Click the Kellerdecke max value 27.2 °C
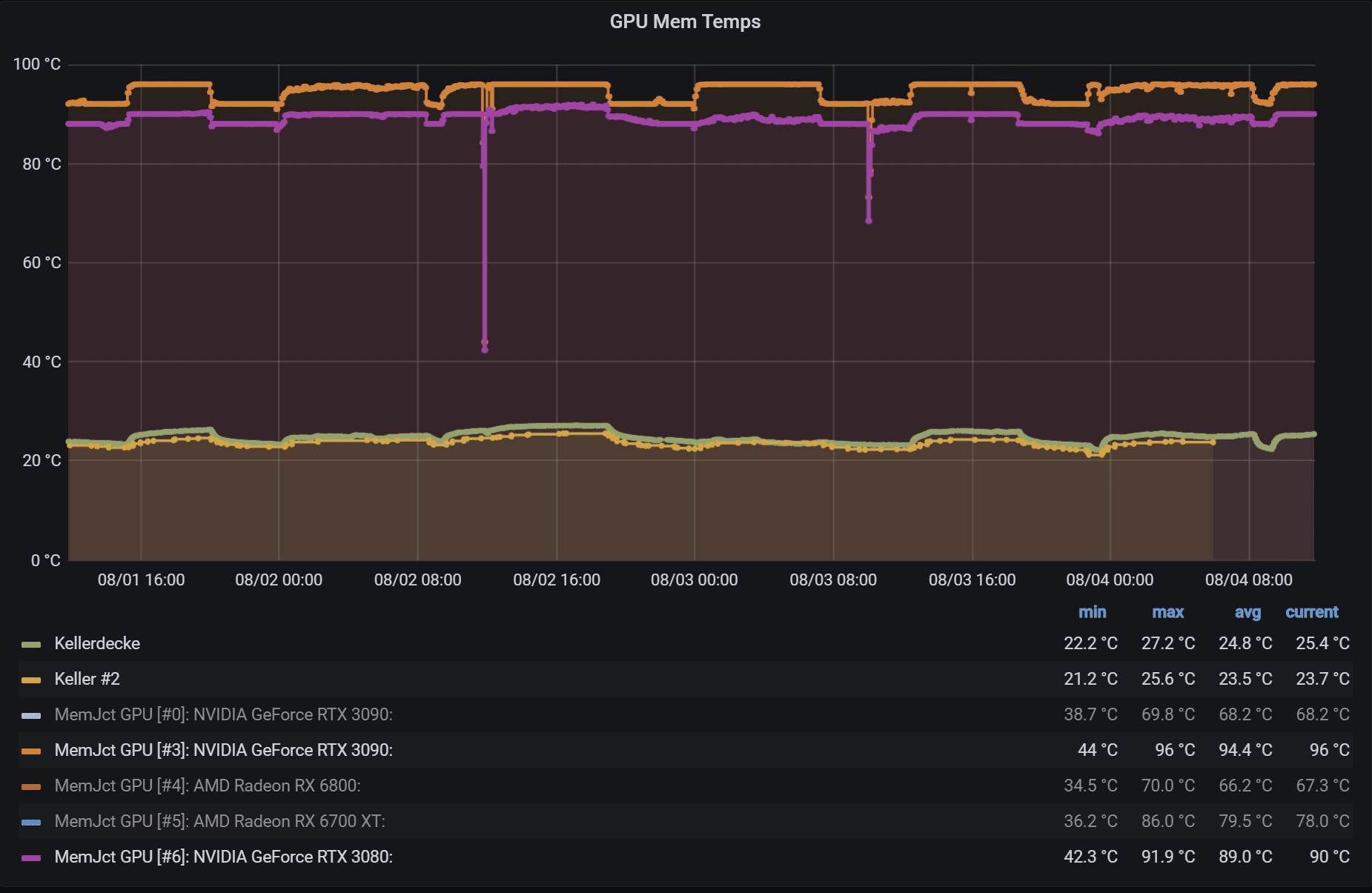The width and height of the screenshot is (1372, 893). tap(1168, 643)
